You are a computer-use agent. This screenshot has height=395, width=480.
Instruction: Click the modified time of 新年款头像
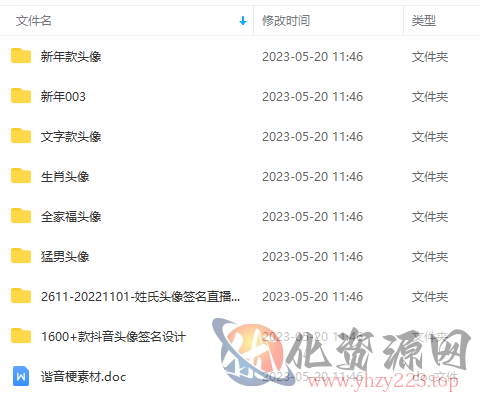coord(312,57)
